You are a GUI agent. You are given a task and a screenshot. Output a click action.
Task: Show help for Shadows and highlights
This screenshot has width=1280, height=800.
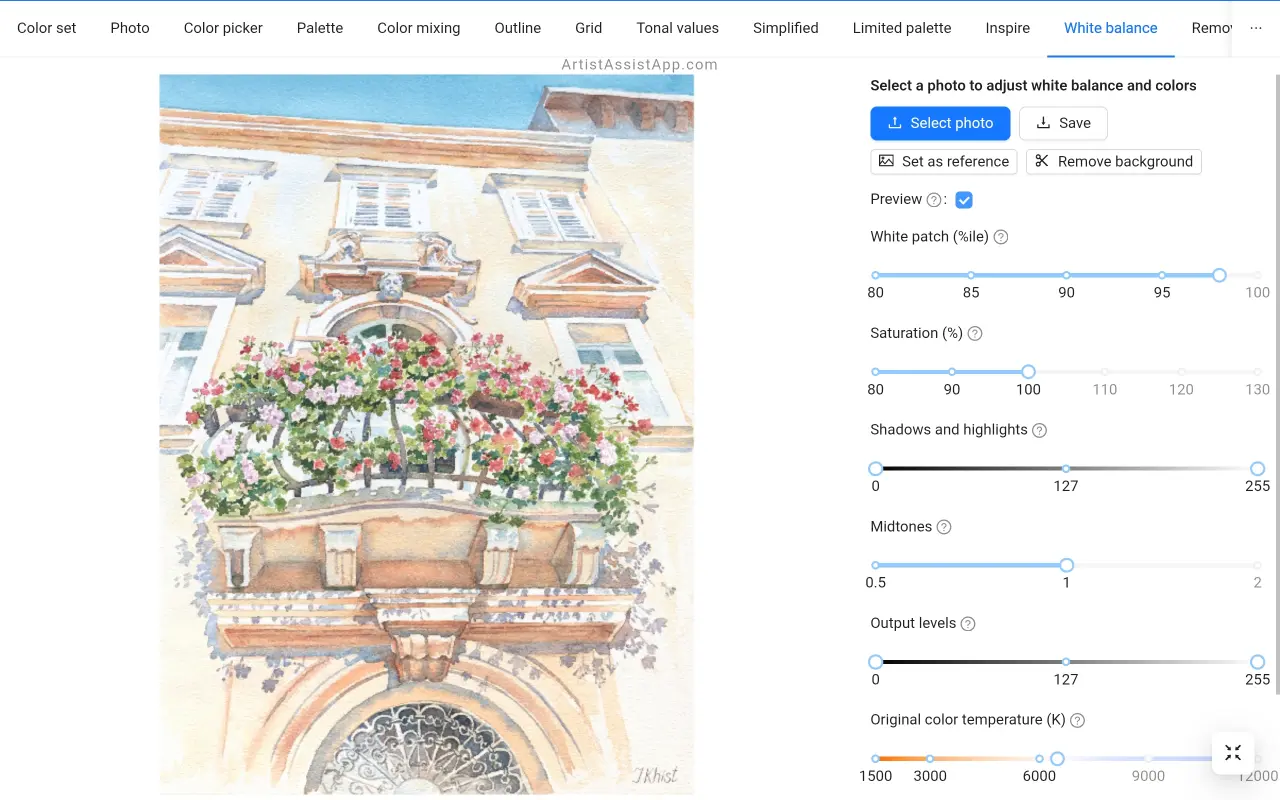(x=1039, y=431)
